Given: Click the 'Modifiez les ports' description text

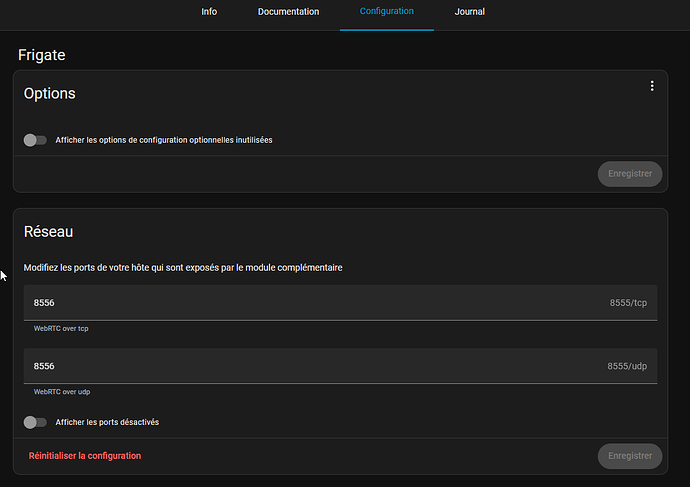Looking at the screenshot, I should point(183,268).
